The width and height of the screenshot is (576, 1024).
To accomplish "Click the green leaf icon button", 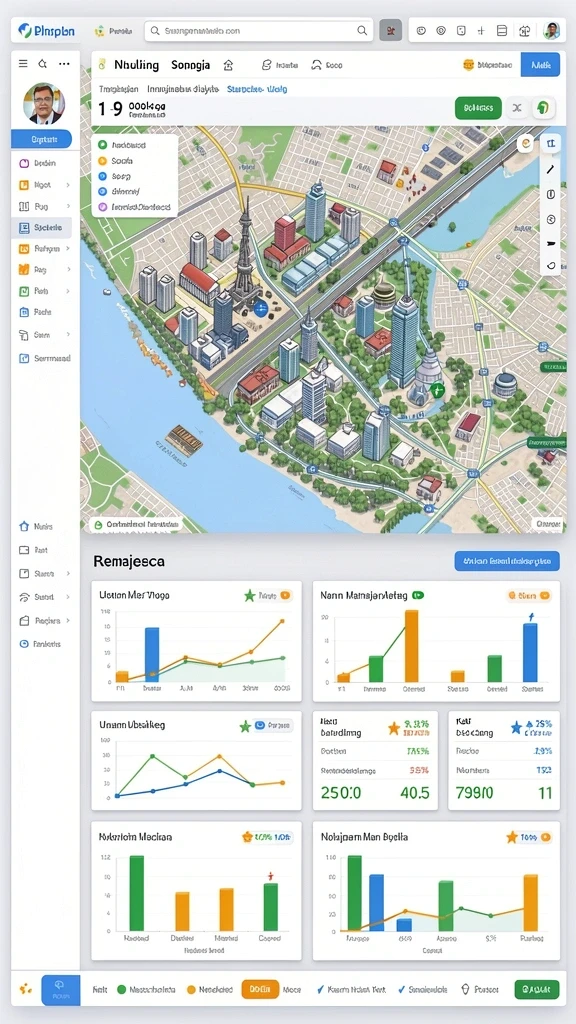I will tap(543, 108).
